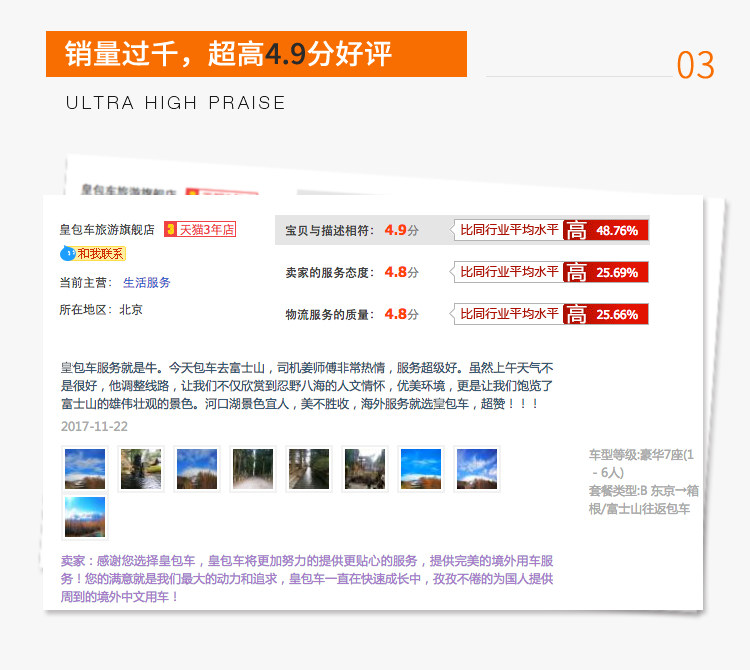Click the 48.76% higher-than-average indicator
Screen dimensions: 750x670
click(551, 230)
